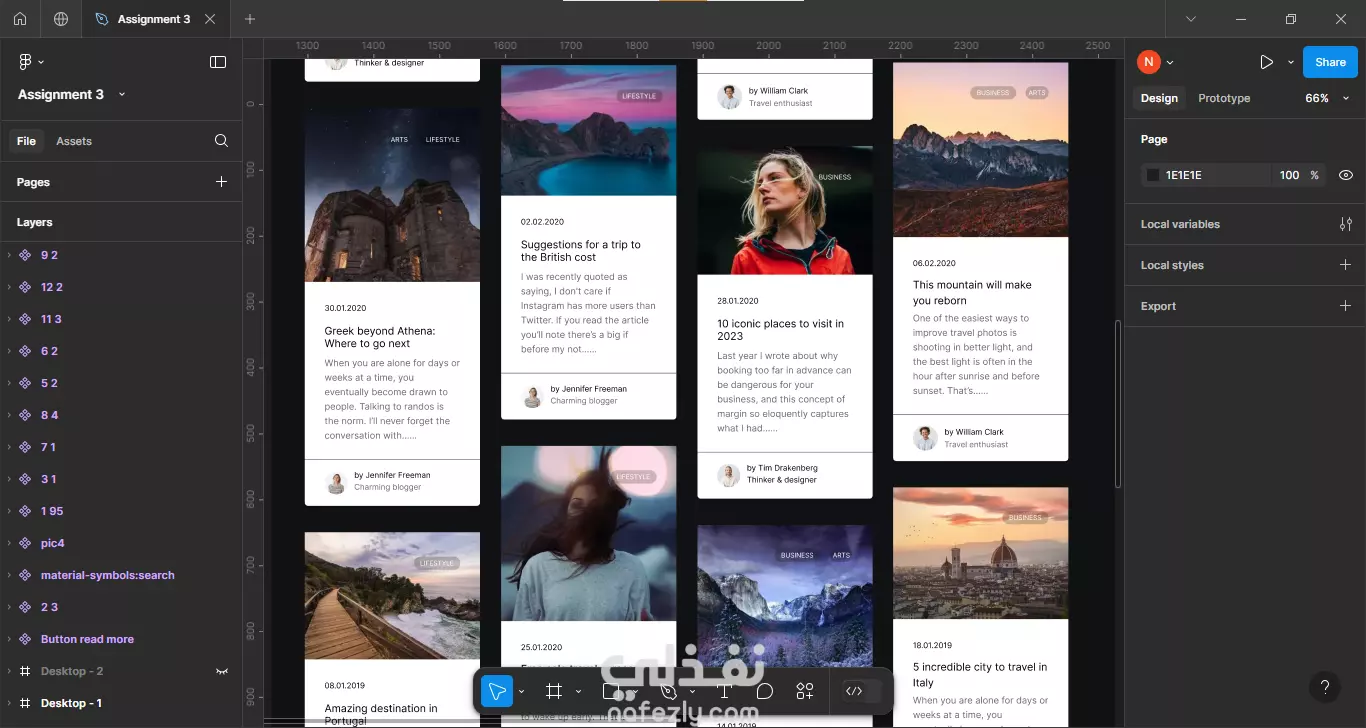
Task: Expand the 12 2 layer
Action: pos(9,287)
